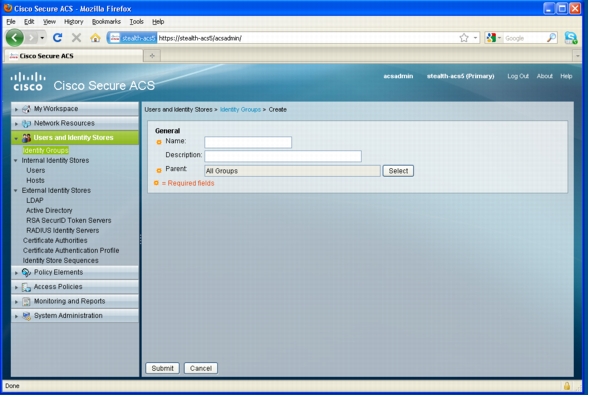This screenshot has height=397, width=589.
Task: Submit the new identity group
Action: tap(162, 368)
